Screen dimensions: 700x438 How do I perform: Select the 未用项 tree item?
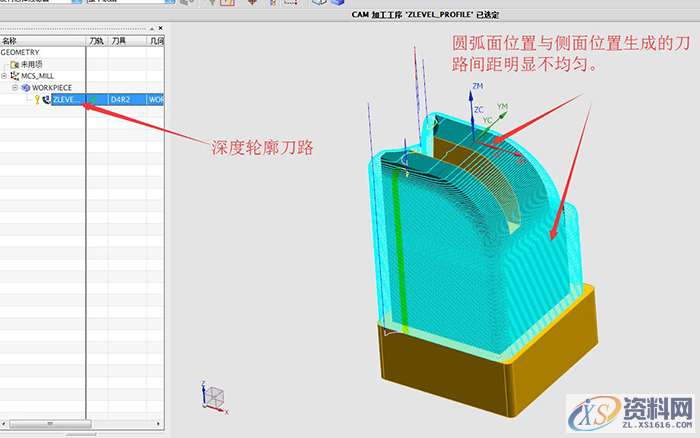click(x=31, y=64)
